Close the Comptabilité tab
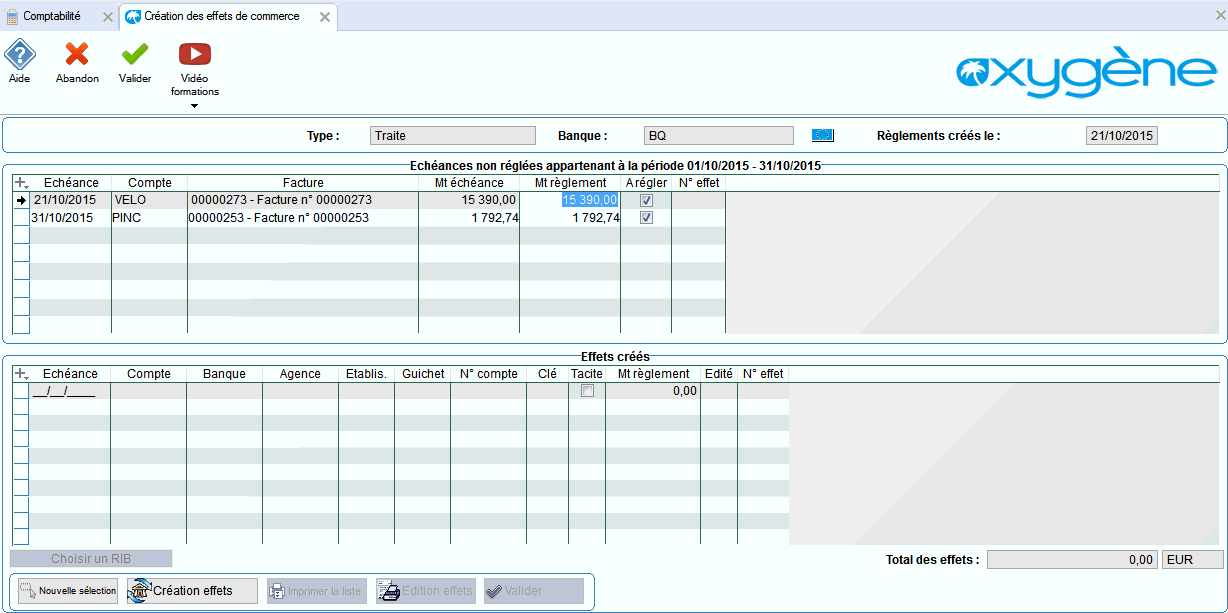The width and height of the screenshot is (1228, 613). [107, 17]
